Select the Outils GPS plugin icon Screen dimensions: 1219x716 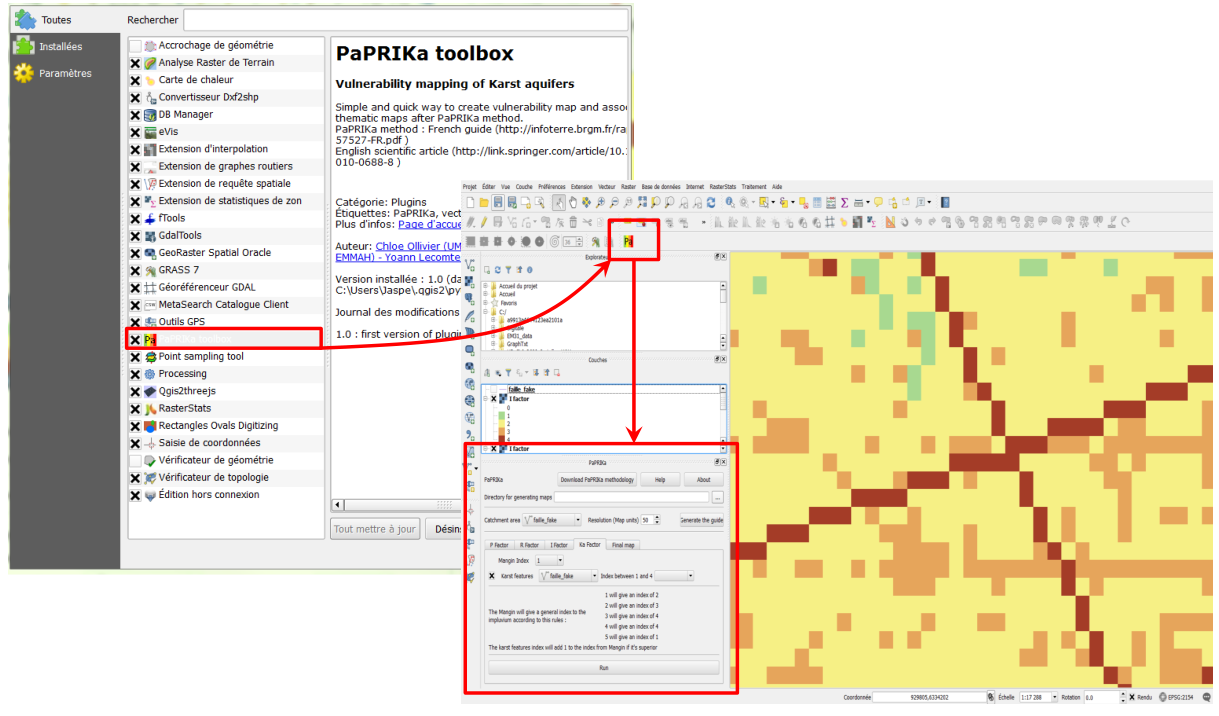150,322
